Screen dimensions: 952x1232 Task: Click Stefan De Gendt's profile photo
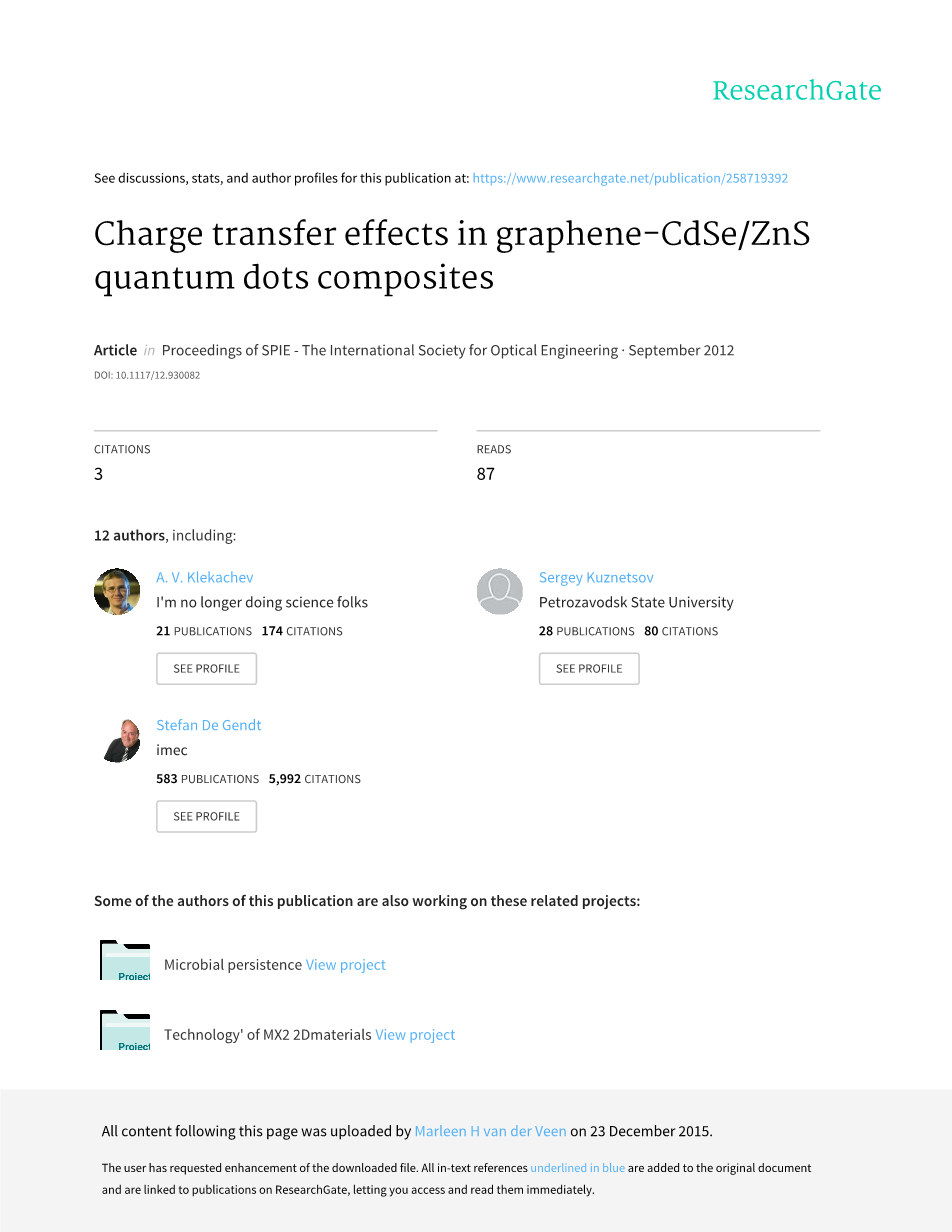[121, 740]
